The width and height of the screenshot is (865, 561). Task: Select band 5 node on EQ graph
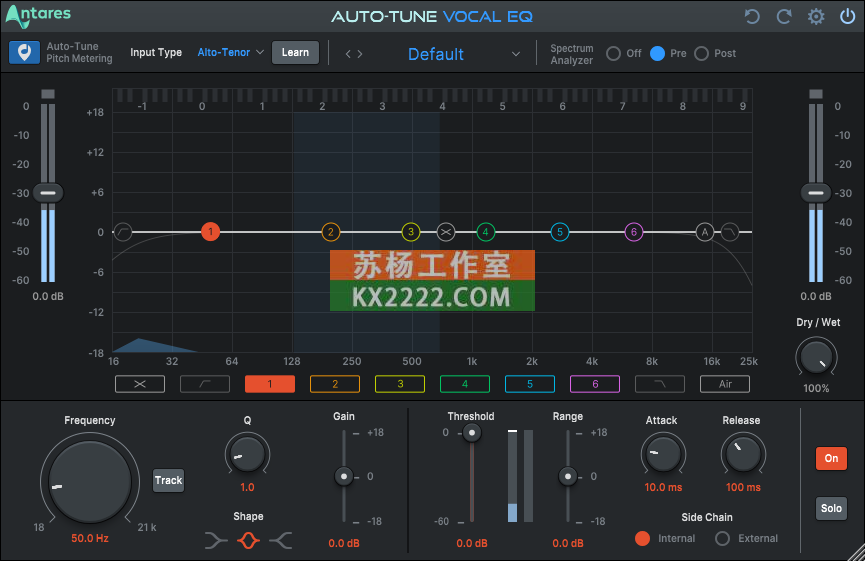pos(559,232)
